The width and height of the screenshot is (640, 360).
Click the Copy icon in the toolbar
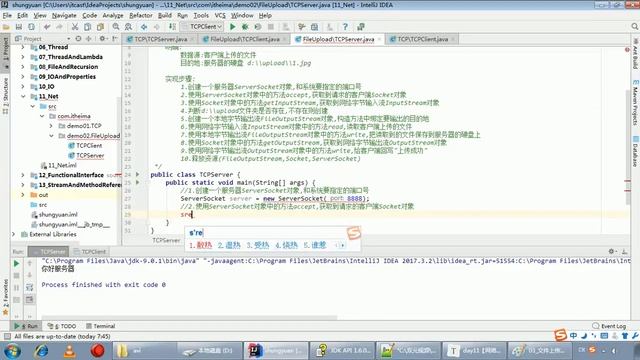coord(87,27)
